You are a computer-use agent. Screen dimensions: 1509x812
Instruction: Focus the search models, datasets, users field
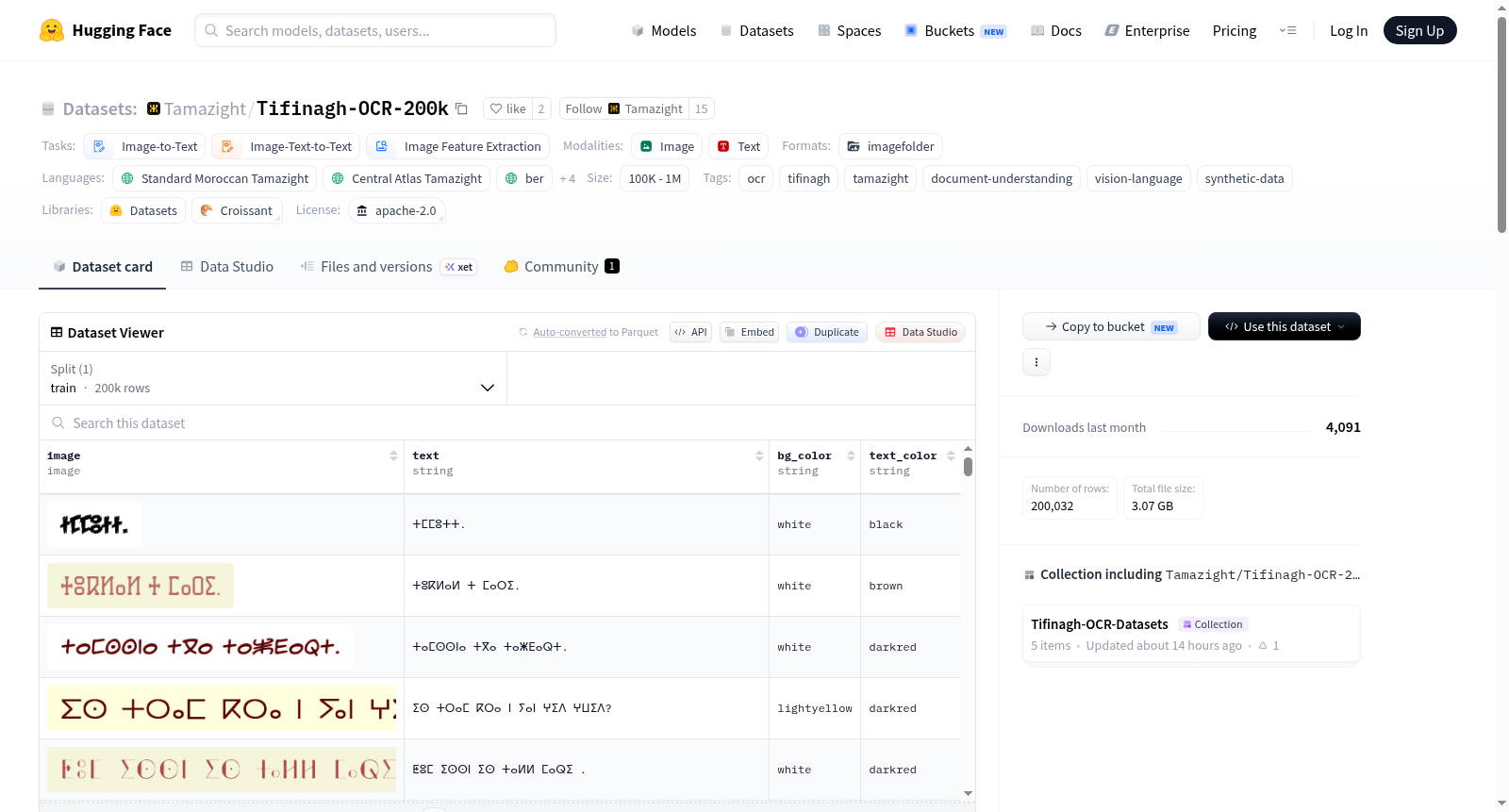point(375,30)
